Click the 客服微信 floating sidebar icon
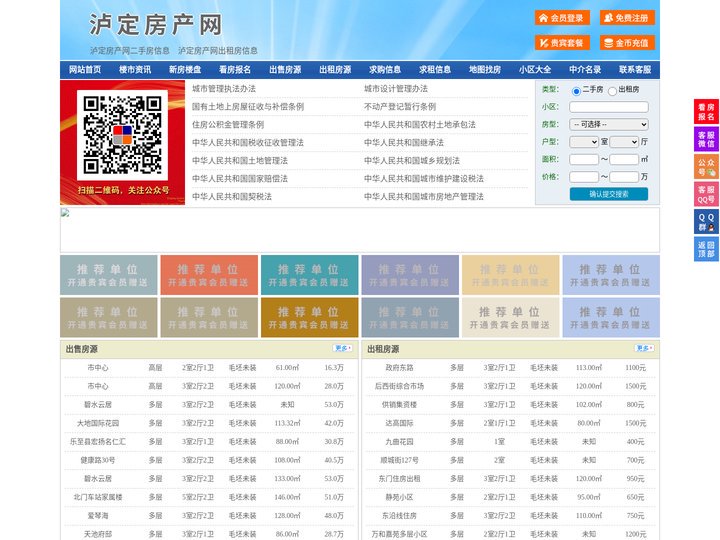 [x=706, y=139]
